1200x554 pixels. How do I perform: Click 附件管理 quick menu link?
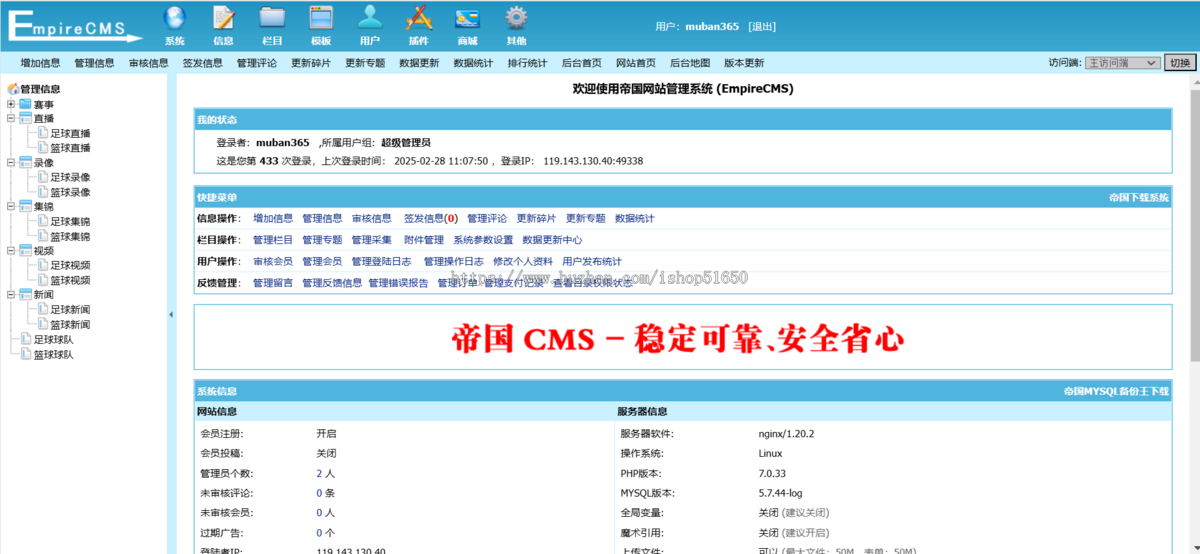(x=424, y=240)
